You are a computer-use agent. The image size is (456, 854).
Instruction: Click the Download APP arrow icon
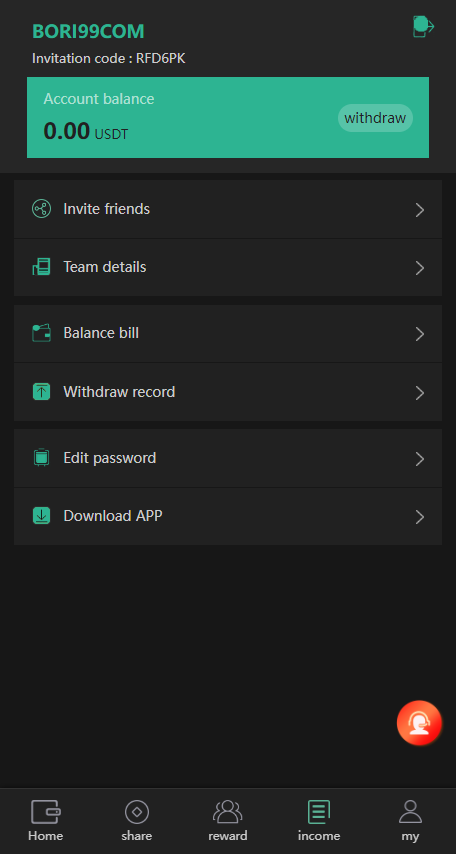point(41,516)
